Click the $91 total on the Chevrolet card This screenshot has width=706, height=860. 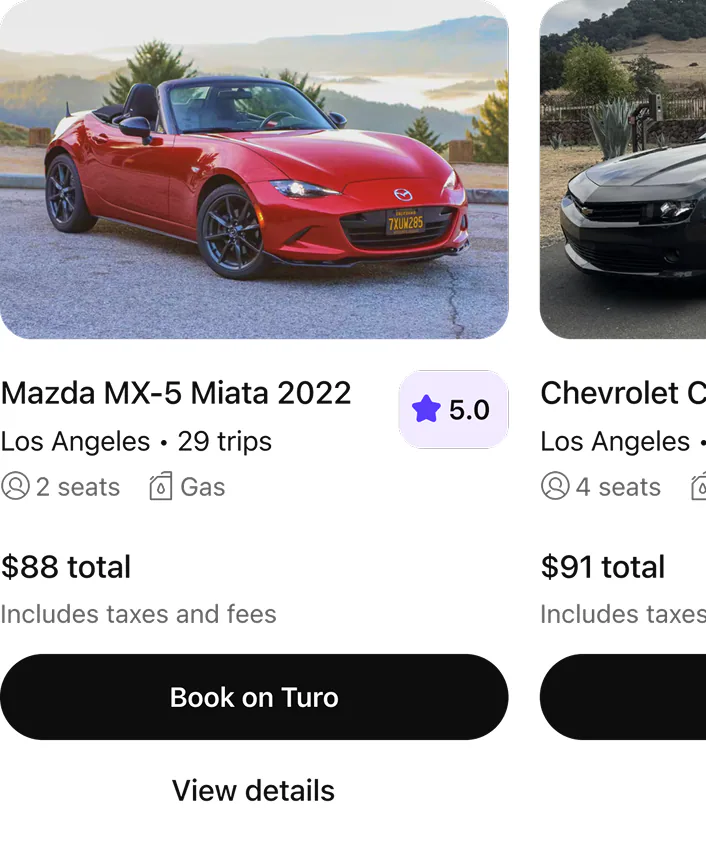tap(603, 567)
